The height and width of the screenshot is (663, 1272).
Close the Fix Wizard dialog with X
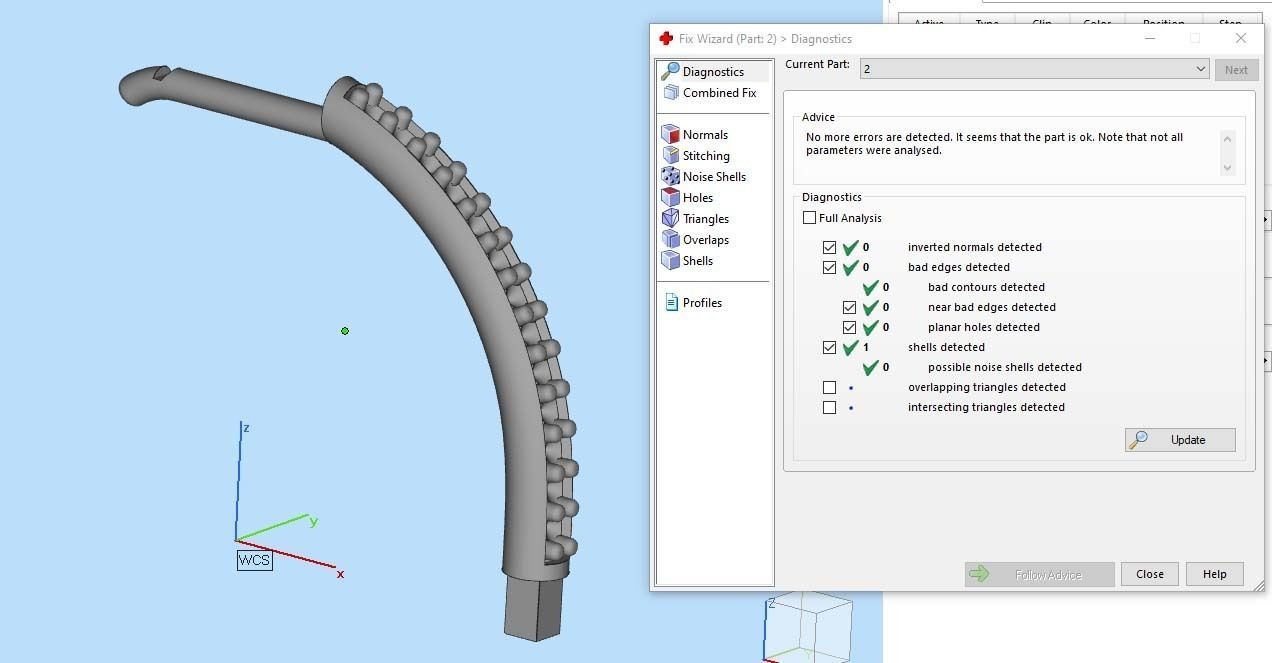click(x=1241, y=39)
